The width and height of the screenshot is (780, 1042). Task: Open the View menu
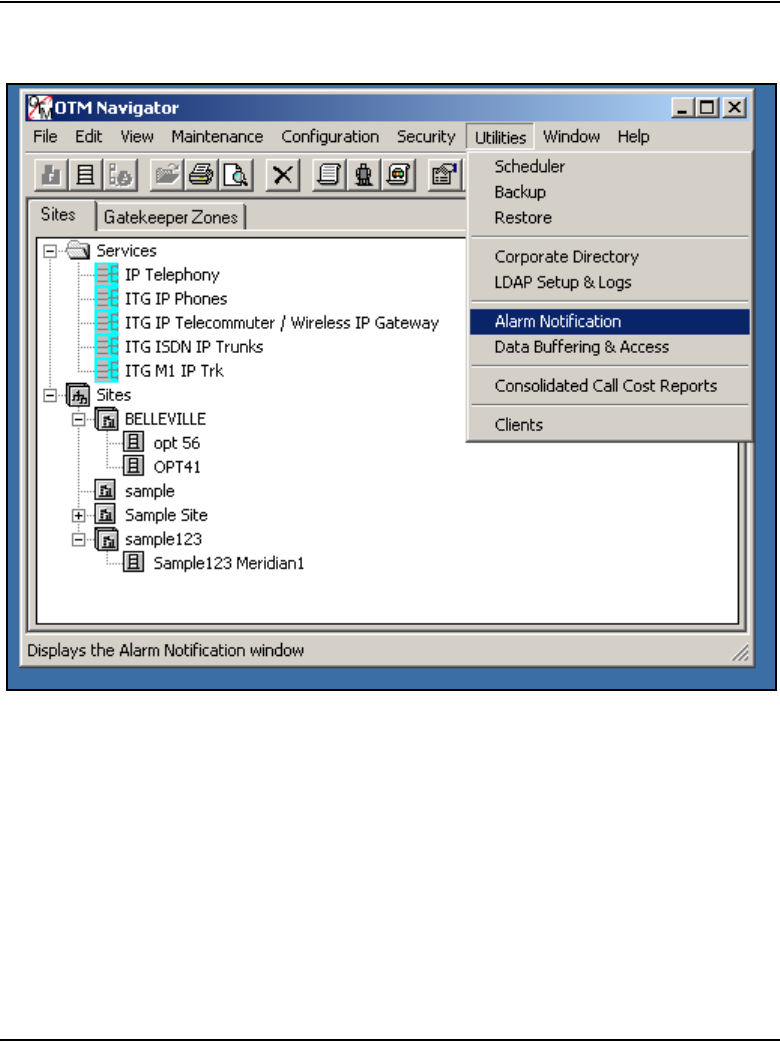[137, 137]
